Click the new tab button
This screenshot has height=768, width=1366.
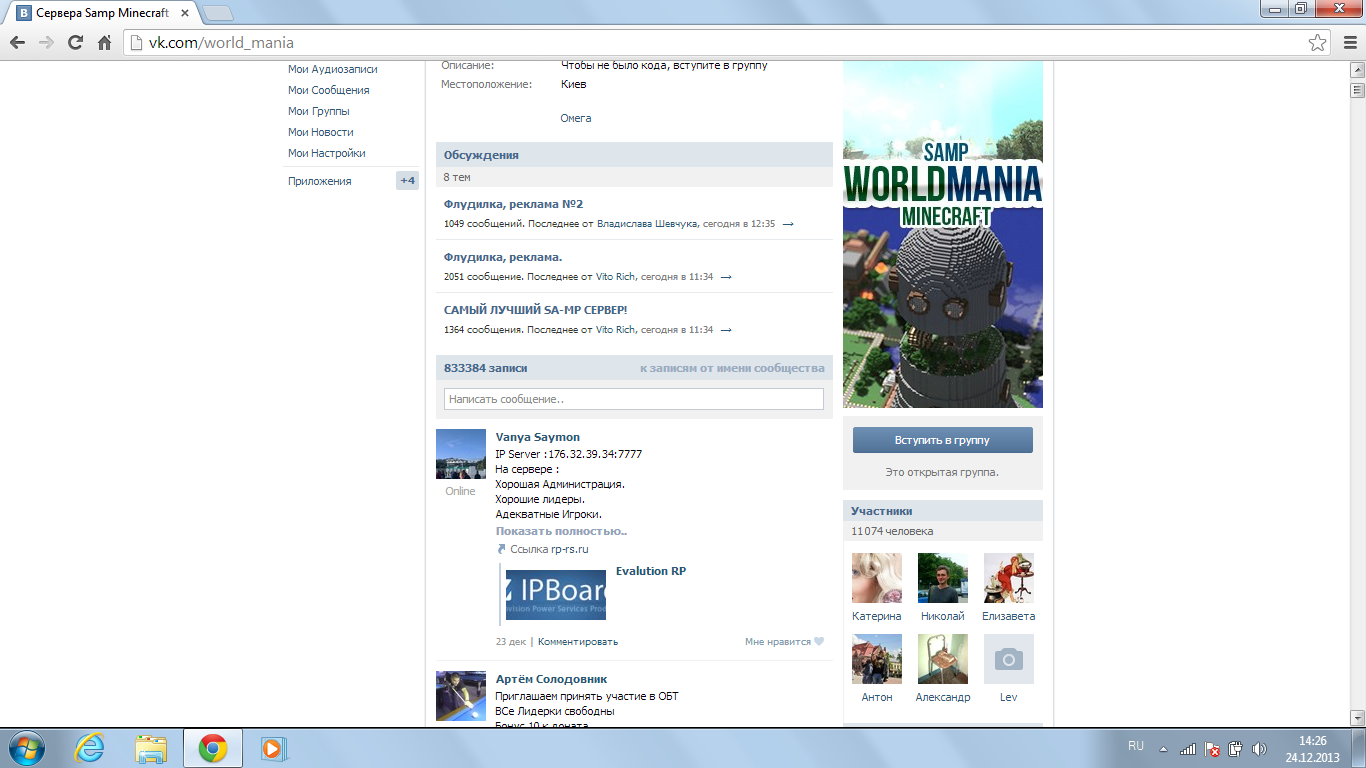tap(218, 13)
